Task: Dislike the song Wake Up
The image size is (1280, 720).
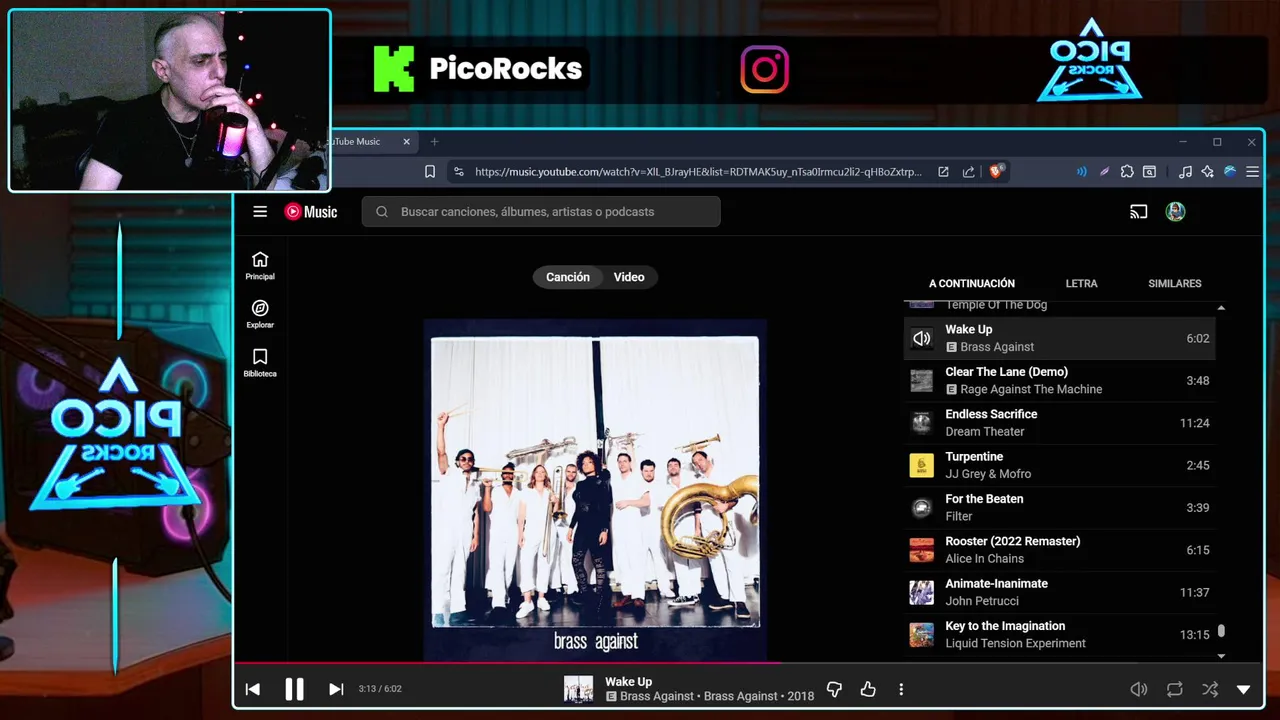Action: (x=834, y=689)
